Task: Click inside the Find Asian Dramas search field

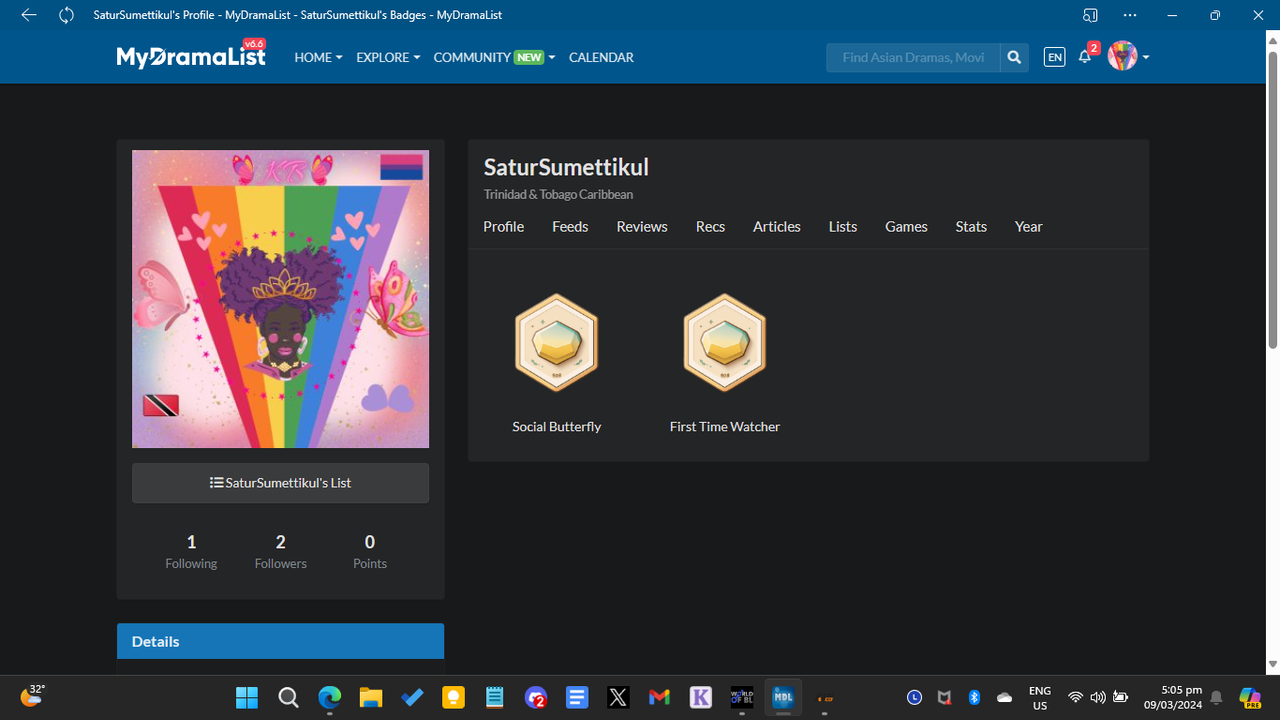Action: (x=912, y=57)
